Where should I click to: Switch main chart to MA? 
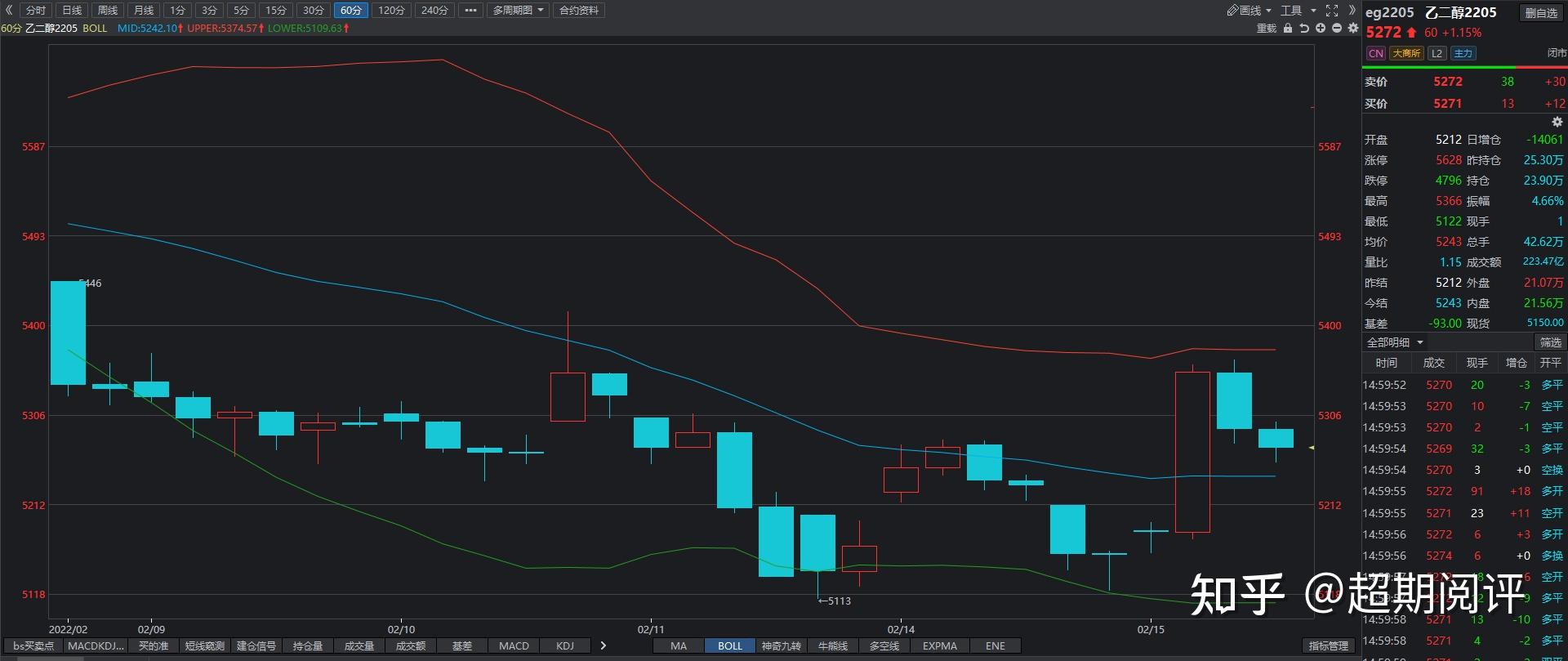click(679, 645)
